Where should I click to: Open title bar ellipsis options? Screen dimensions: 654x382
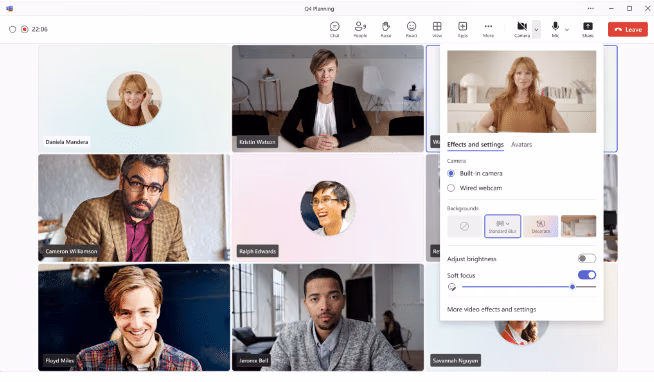tap(591, 8)
